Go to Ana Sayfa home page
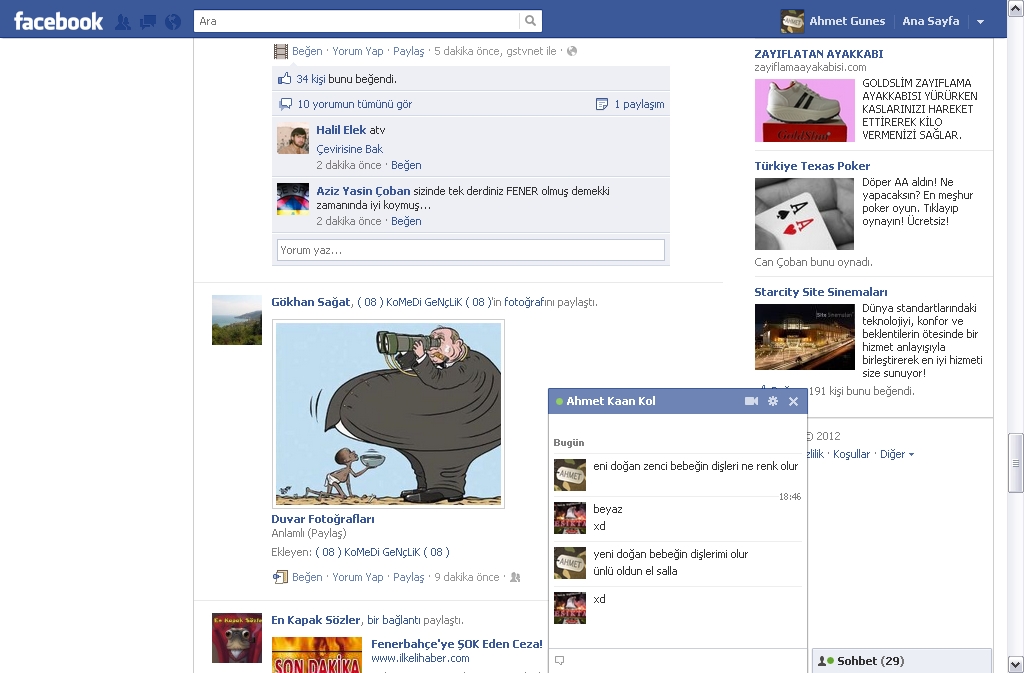 click(931, 21)
